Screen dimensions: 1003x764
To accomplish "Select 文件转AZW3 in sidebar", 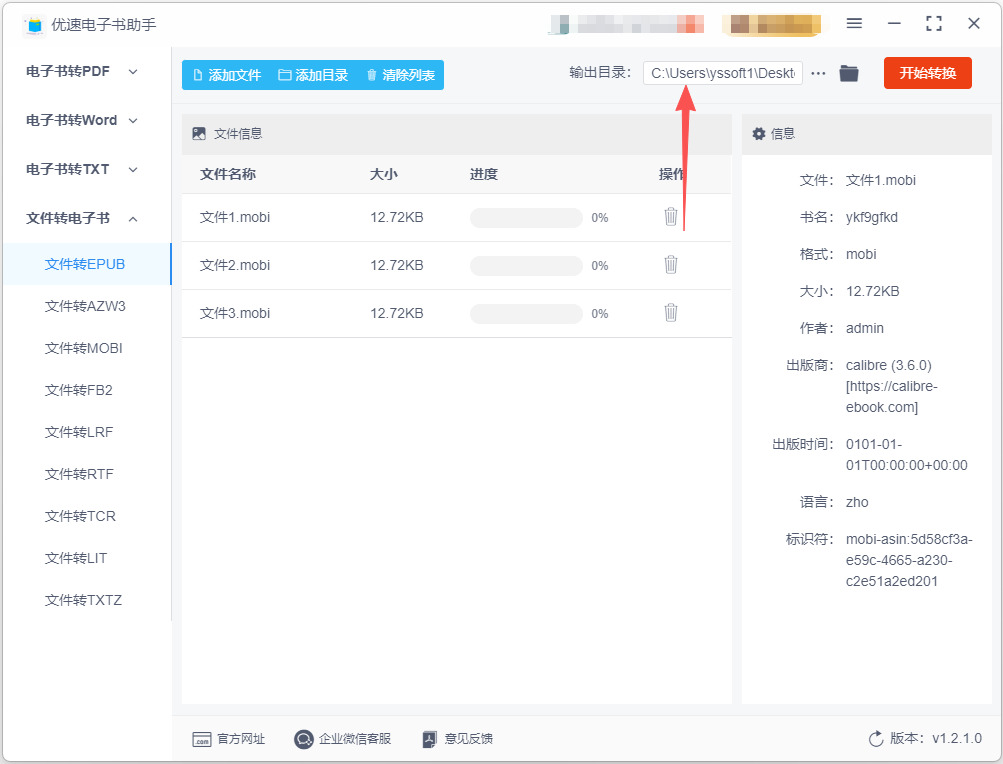I will [85, 306].
